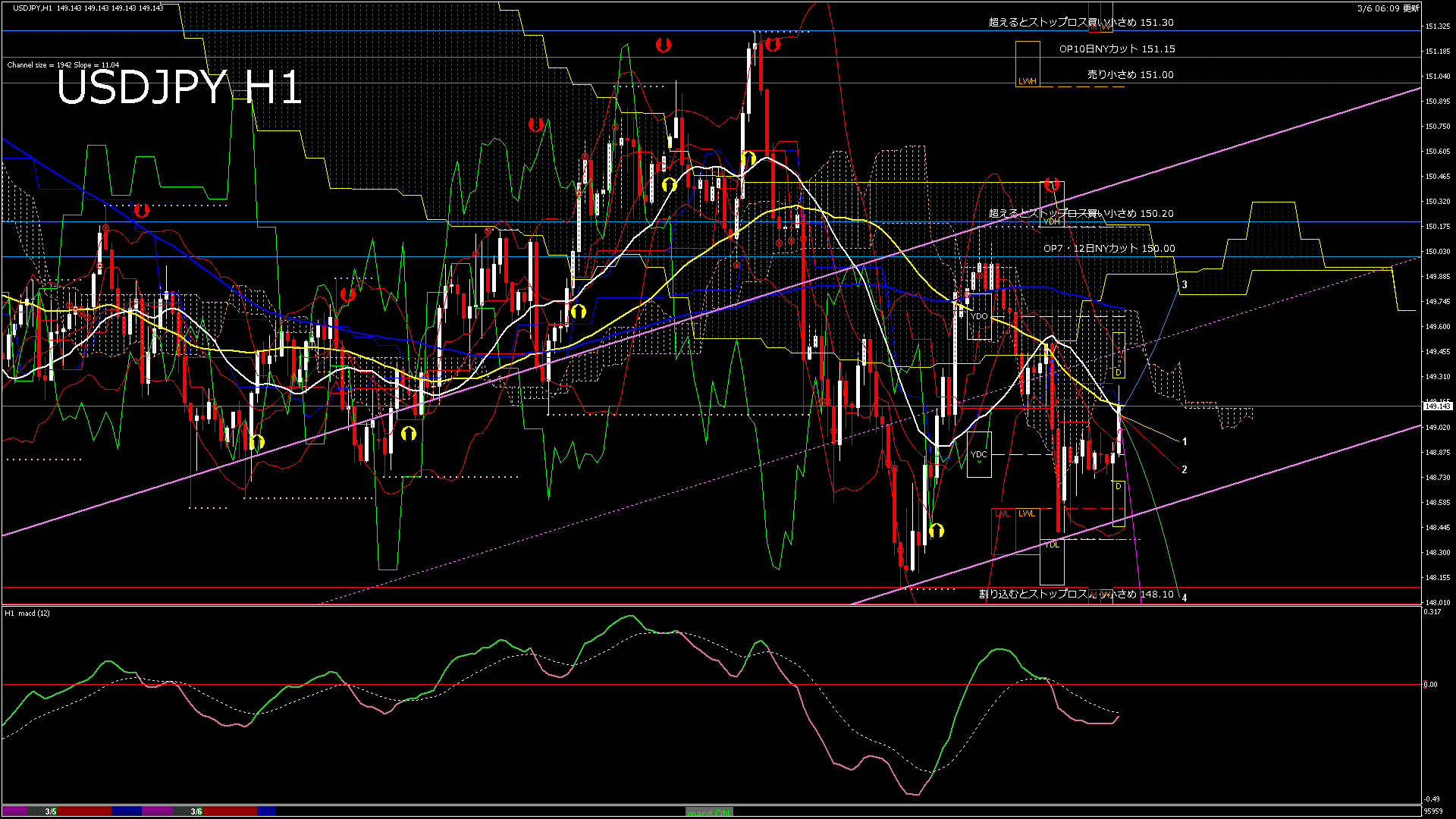Click the LWH level box label
Viewport: 1456px width, 819px height.
1027,81
